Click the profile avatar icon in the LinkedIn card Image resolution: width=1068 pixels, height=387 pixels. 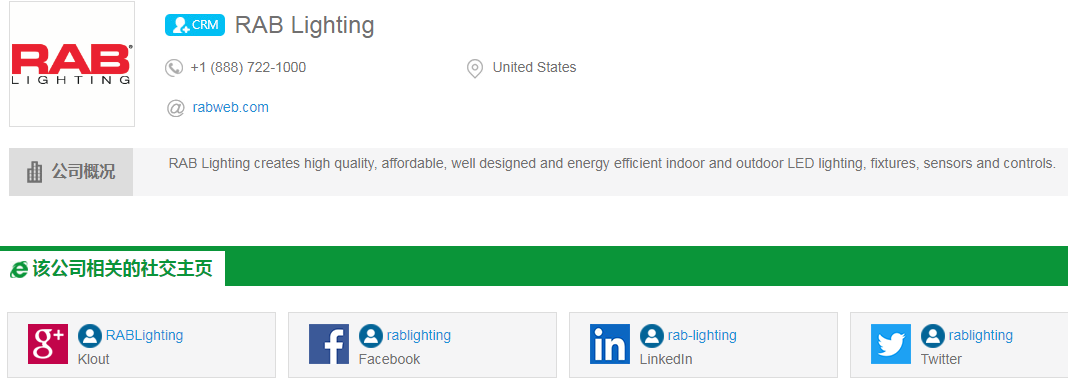coord(652,336)
